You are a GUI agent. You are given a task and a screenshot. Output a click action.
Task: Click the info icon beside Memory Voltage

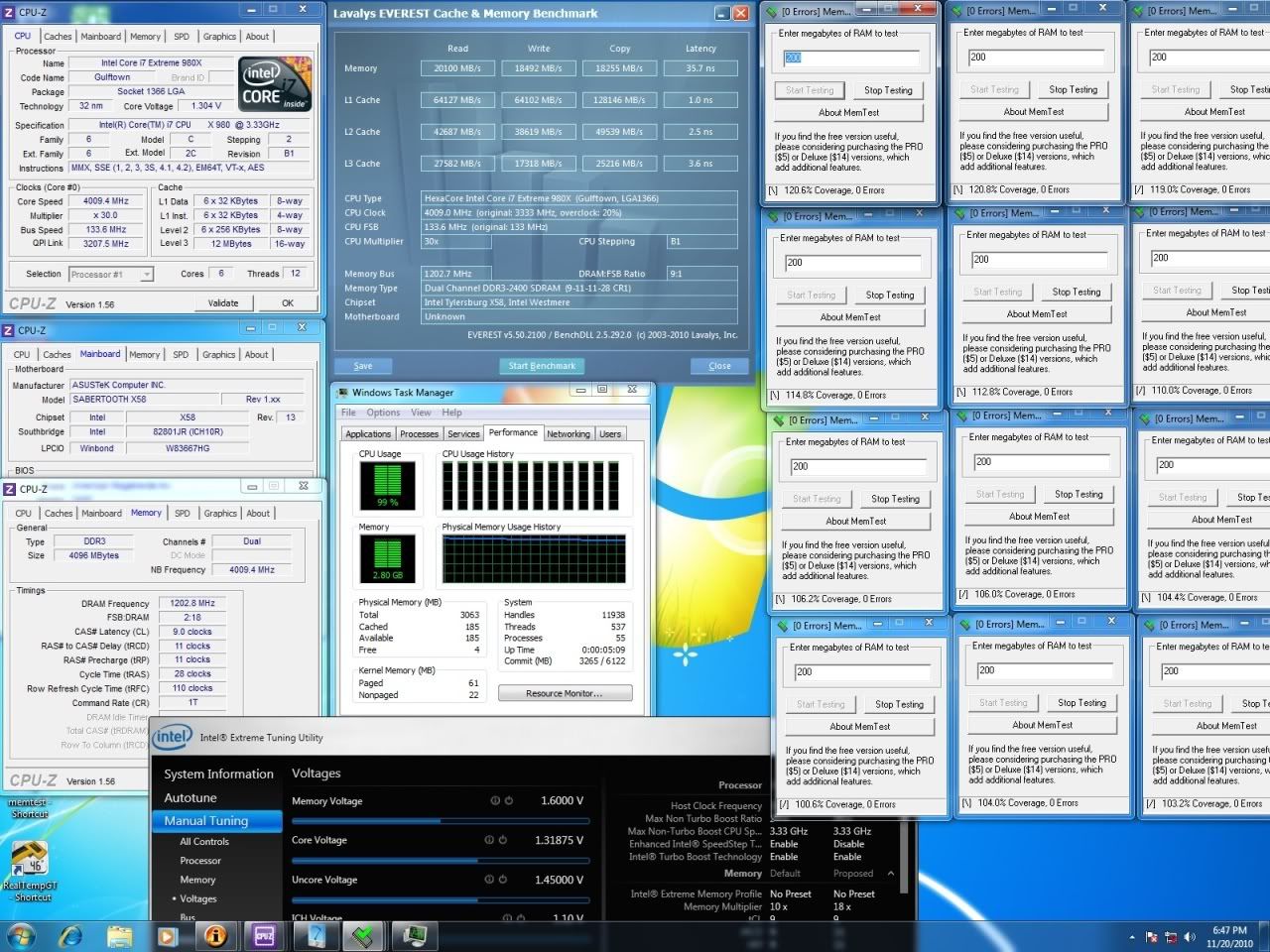click(x=494, y=801)
